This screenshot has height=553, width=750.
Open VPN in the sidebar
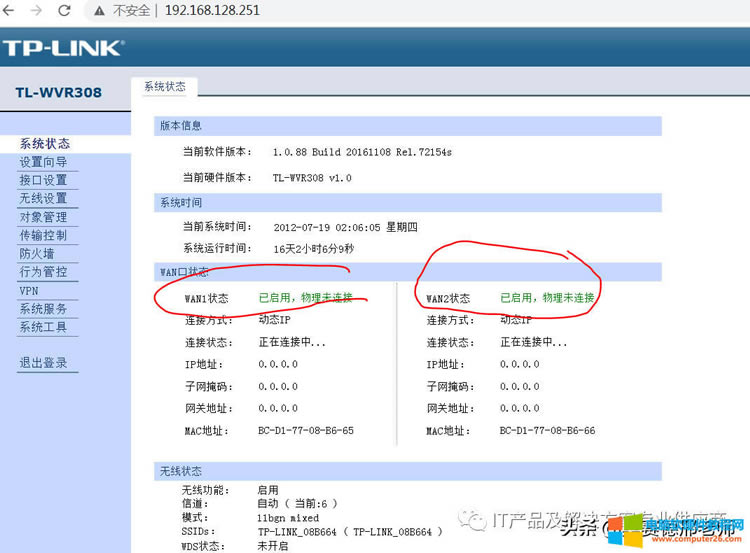pyautogui.click(x=29, y=290)
